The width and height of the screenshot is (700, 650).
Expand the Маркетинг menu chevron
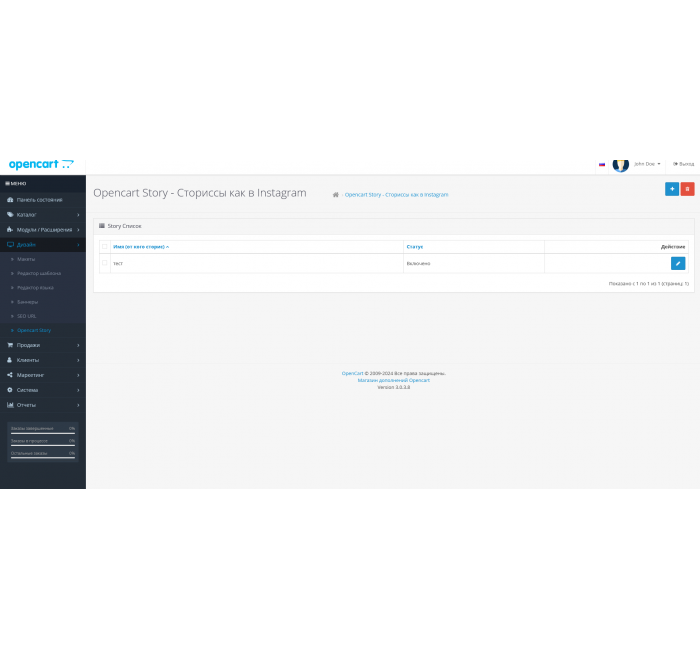tap(78, 375)
